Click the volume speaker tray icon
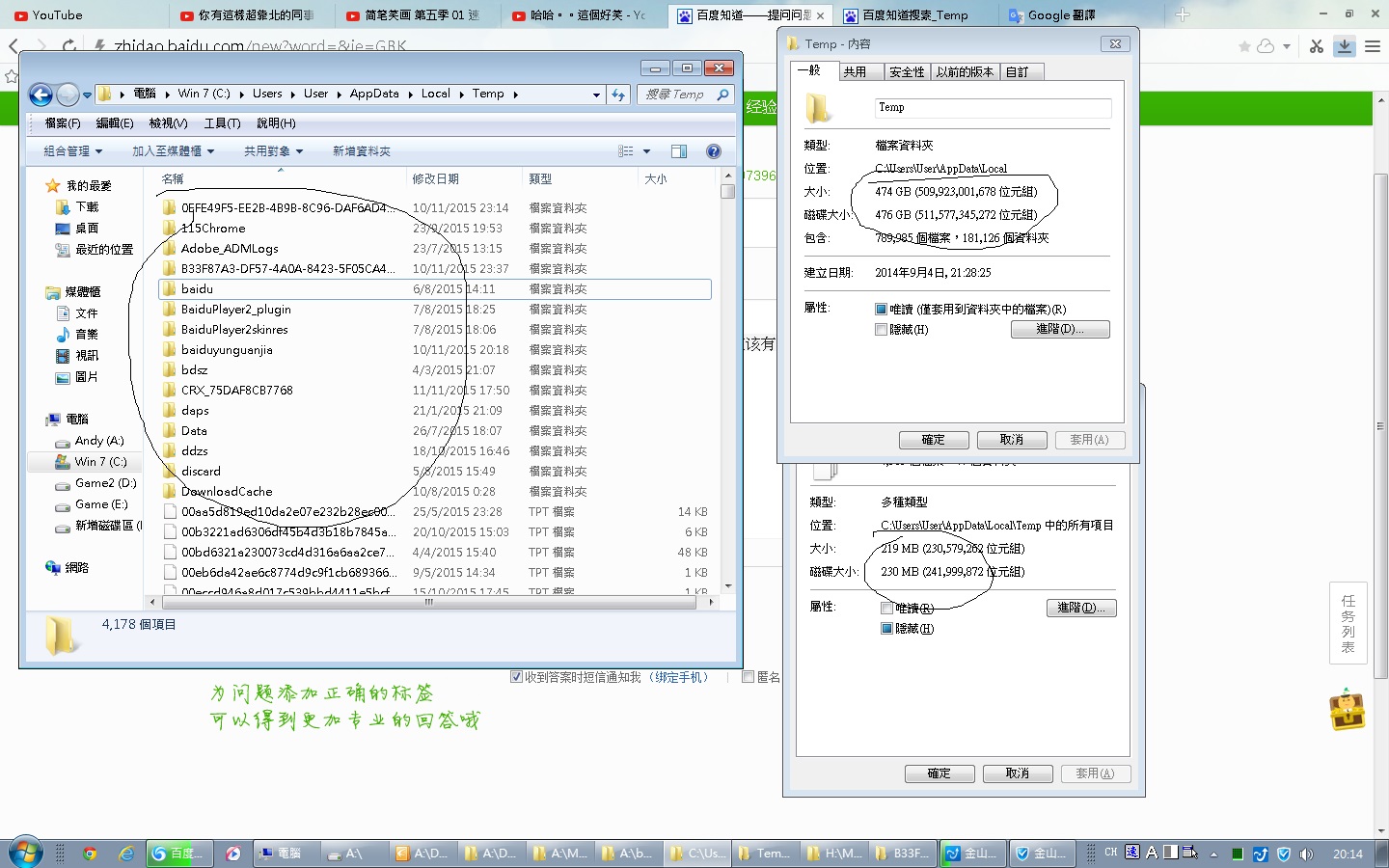 click(1306, 854)
